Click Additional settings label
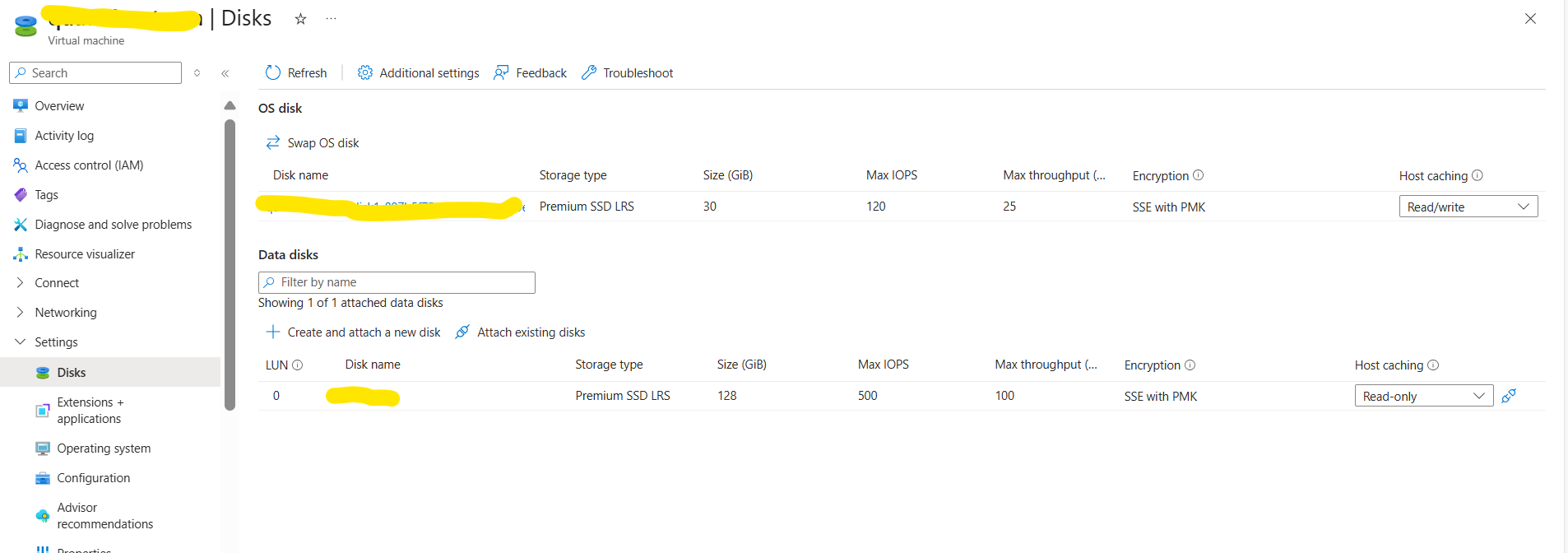Screen dimensions: 1568x553 tap(429, 73)
